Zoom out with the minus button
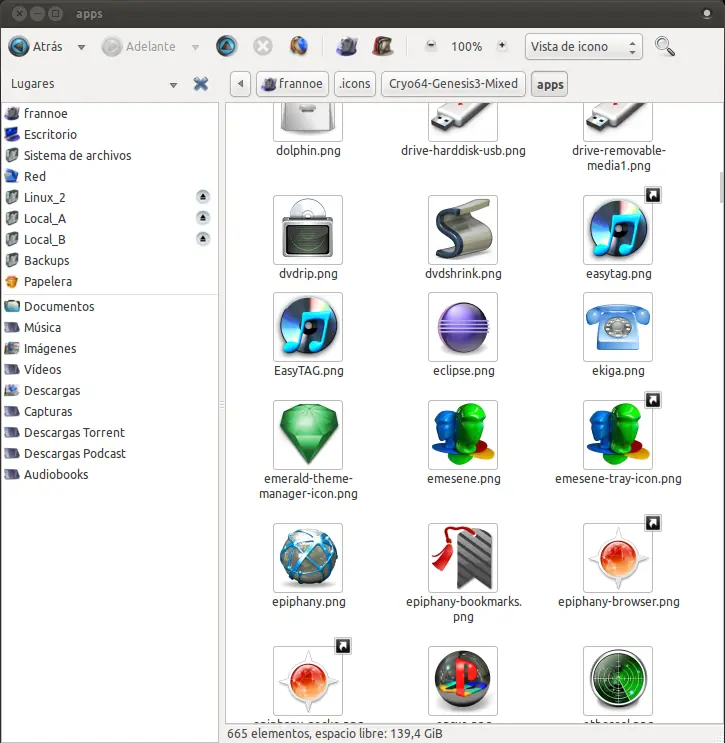This screenshot has height=743, width=725. (x=431, y=46)
